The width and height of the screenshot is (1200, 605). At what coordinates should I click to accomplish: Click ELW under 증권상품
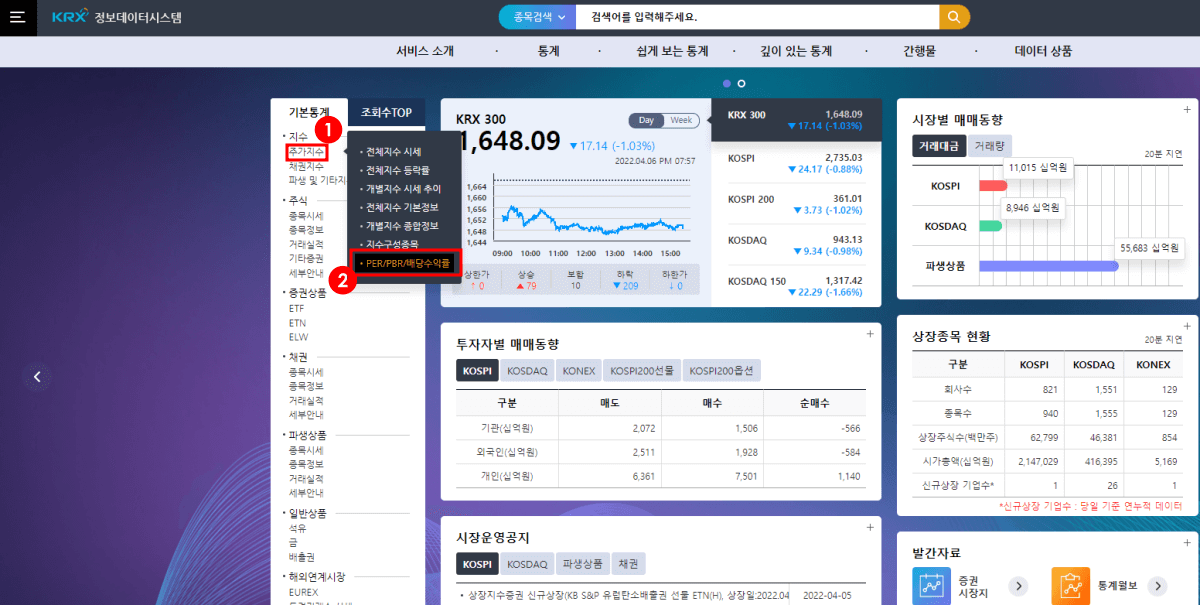tap(297, 337)
